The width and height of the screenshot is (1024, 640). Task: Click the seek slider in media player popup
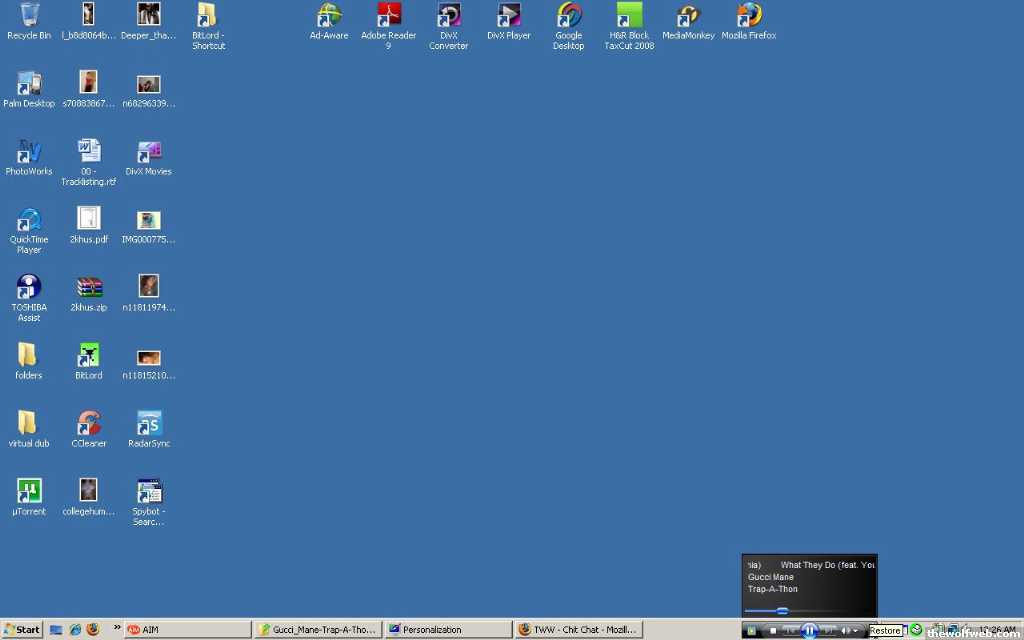(x=782, y=610)
